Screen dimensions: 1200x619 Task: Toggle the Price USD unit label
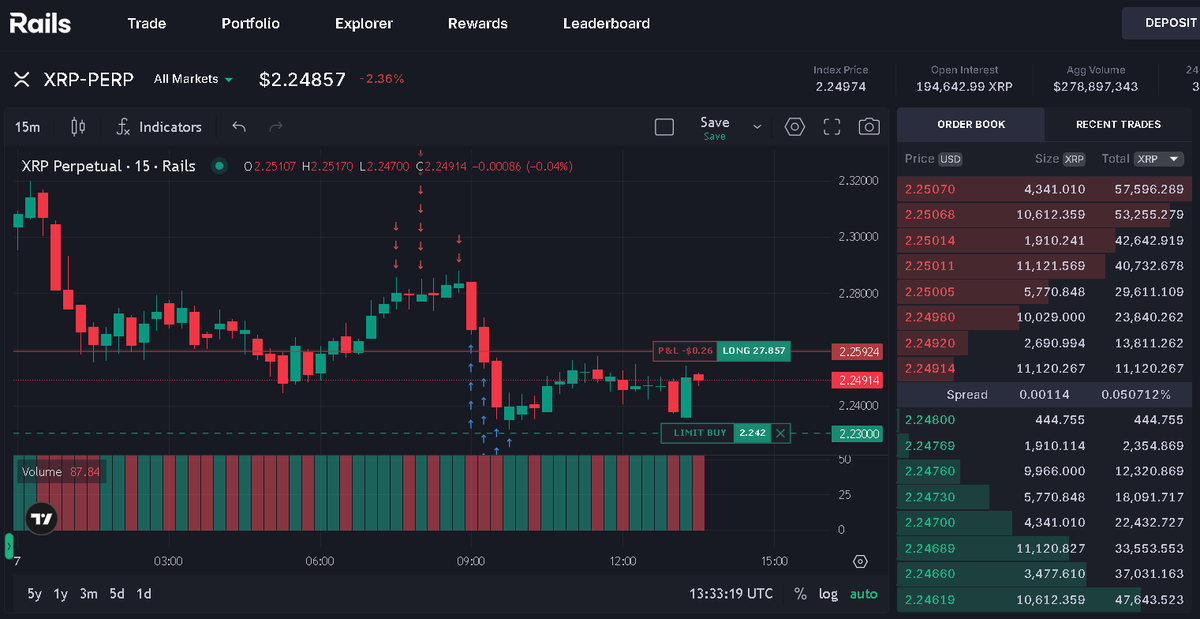click(951, 159)
